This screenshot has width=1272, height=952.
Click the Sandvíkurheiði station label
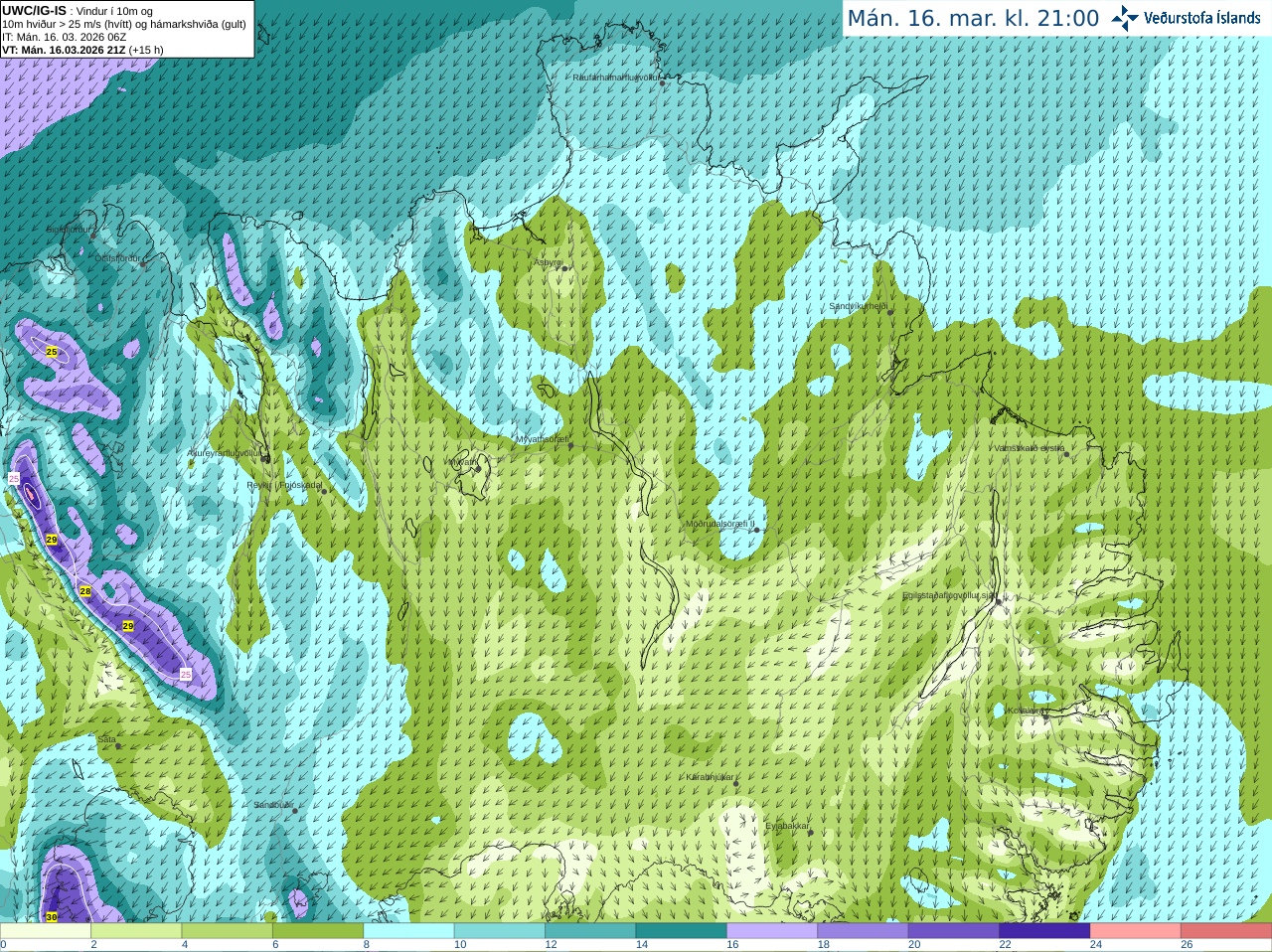[x=859, y=306]
